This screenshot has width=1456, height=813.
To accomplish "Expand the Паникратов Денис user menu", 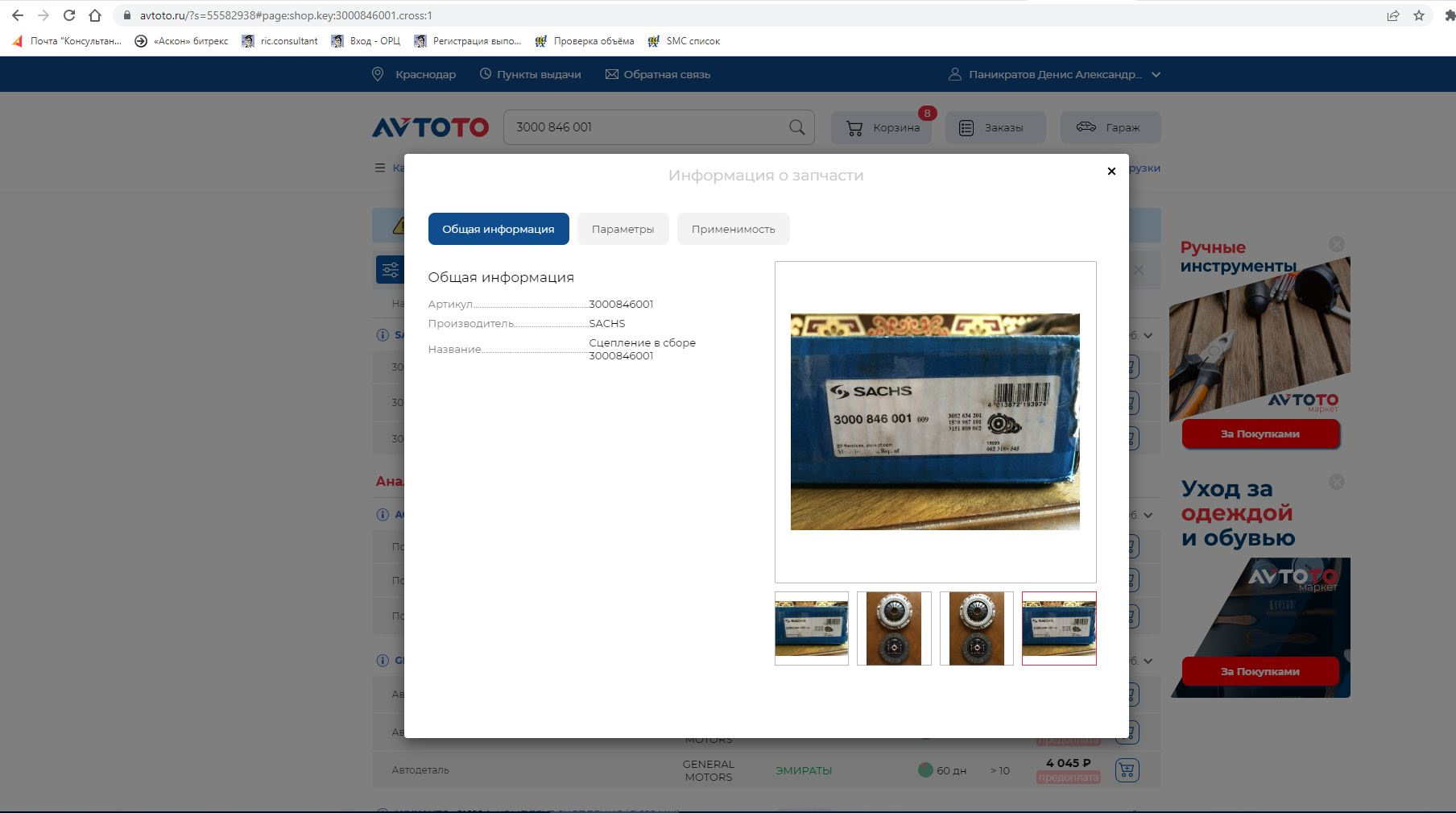I will pos(1054,74).
